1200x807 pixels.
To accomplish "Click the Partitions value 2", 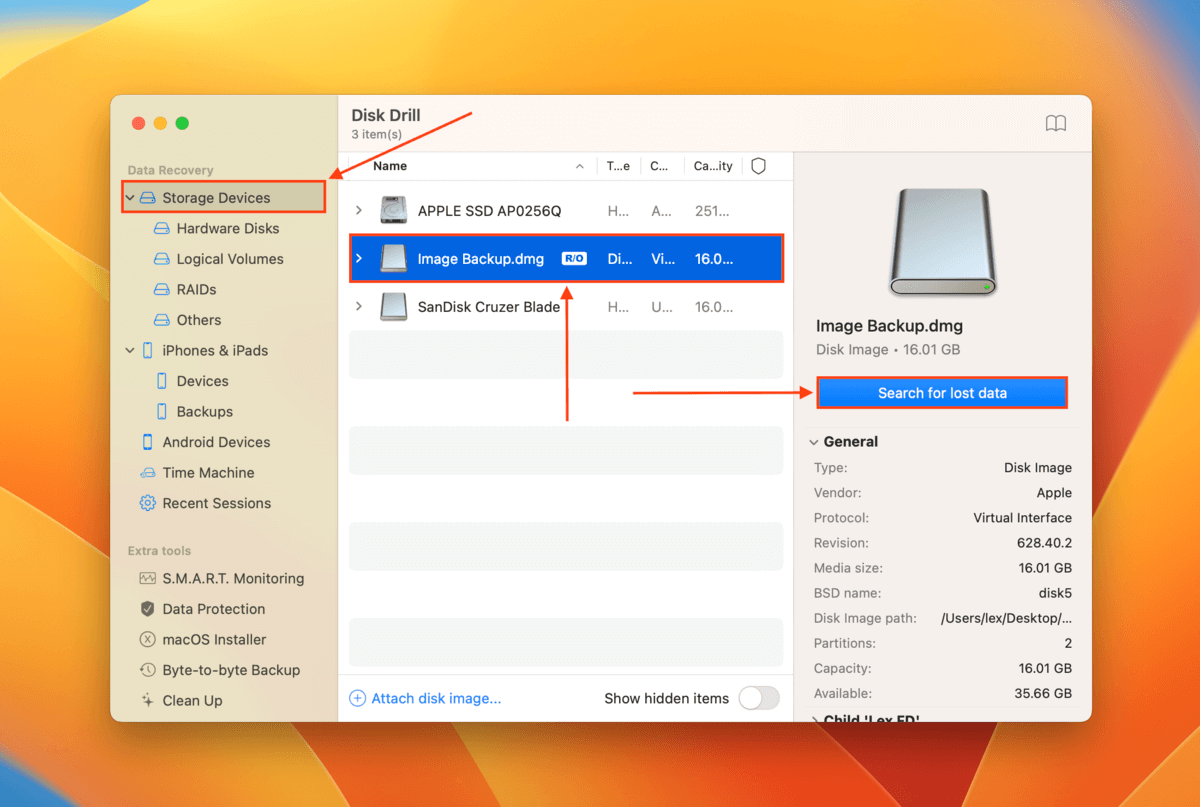I will click(x=1068, y=643).
